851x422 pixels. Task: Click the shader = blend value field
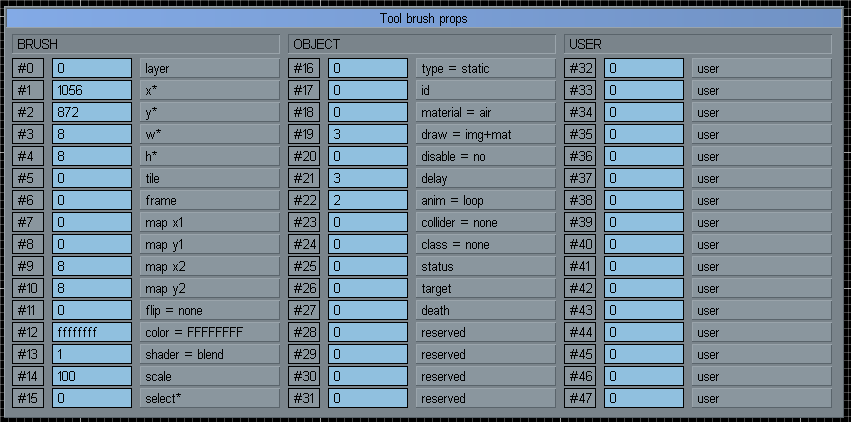(92, 355)
